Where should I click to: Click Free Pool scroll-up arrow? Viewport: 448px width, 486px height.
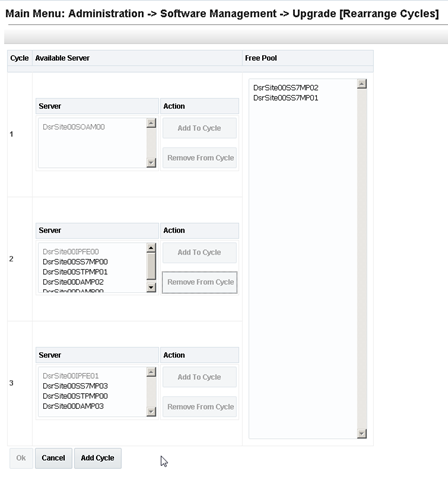click(362, 84)
